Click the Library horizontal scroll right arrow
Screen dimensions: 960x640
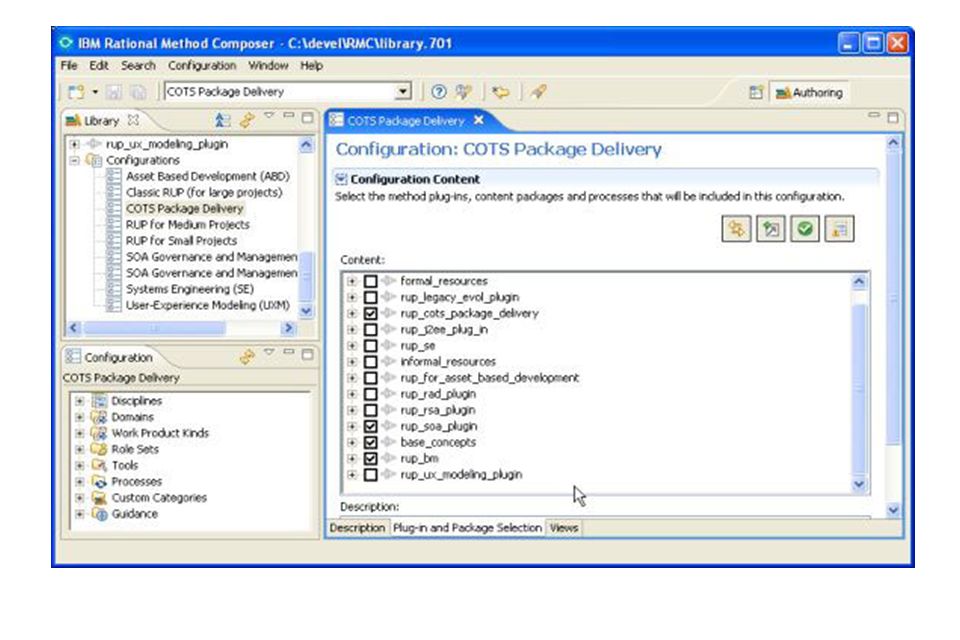point(288,328)
